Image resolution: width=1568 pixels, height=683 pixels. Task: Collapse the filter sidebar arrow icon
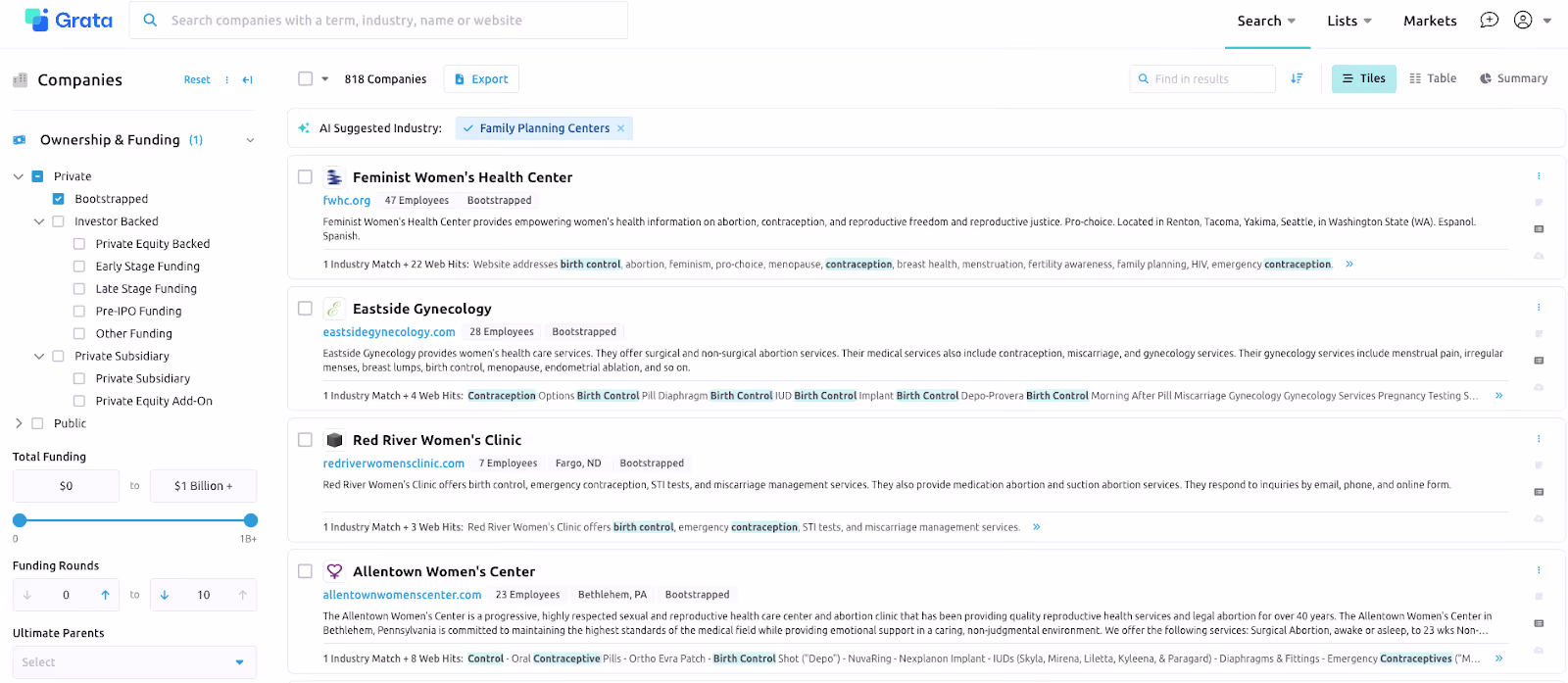click(247, 80)
